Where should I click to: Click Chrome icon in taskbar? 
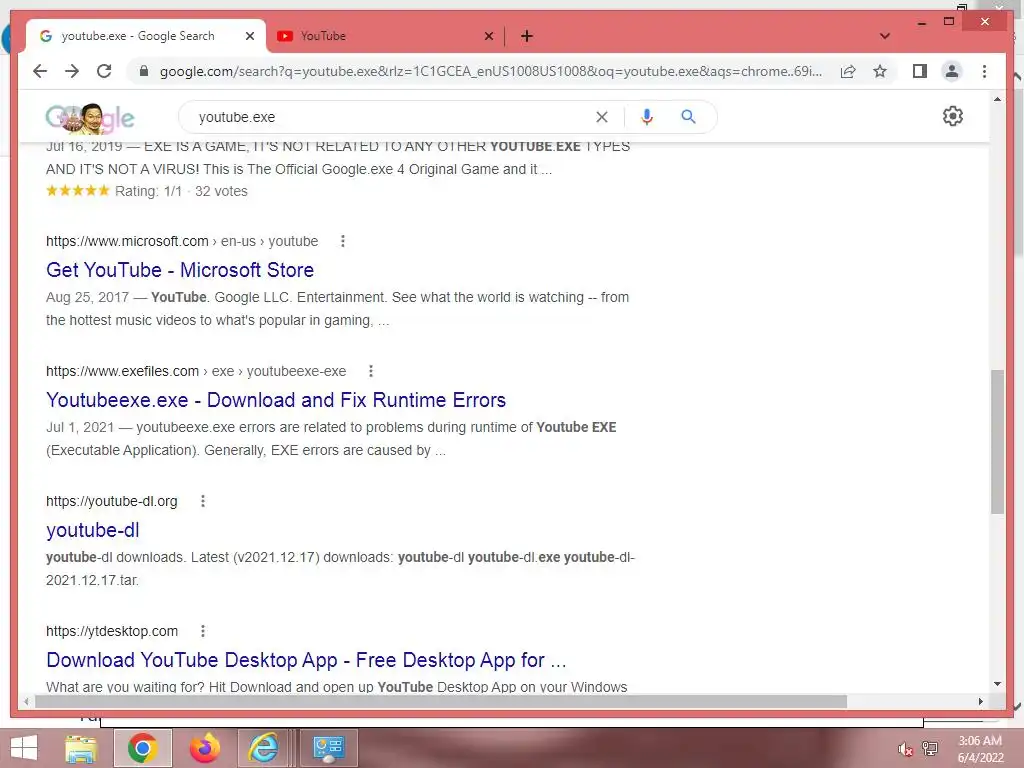tap(143, 748)
